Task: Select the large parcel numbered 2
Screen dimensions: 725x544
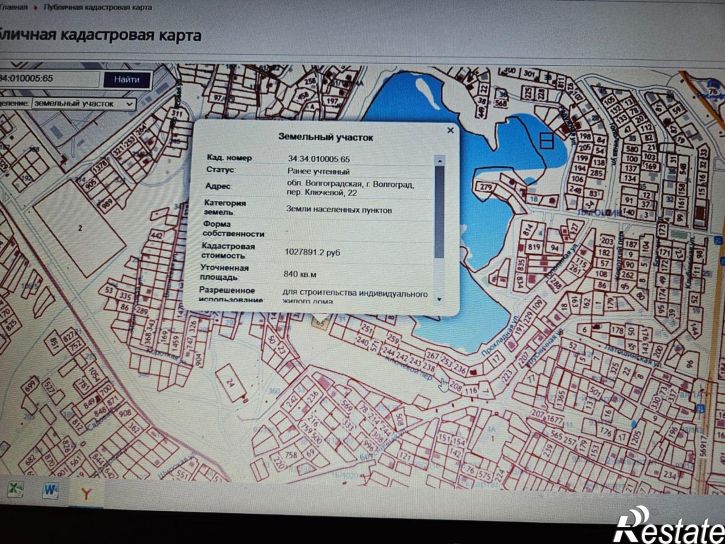Action: (80, 228)
